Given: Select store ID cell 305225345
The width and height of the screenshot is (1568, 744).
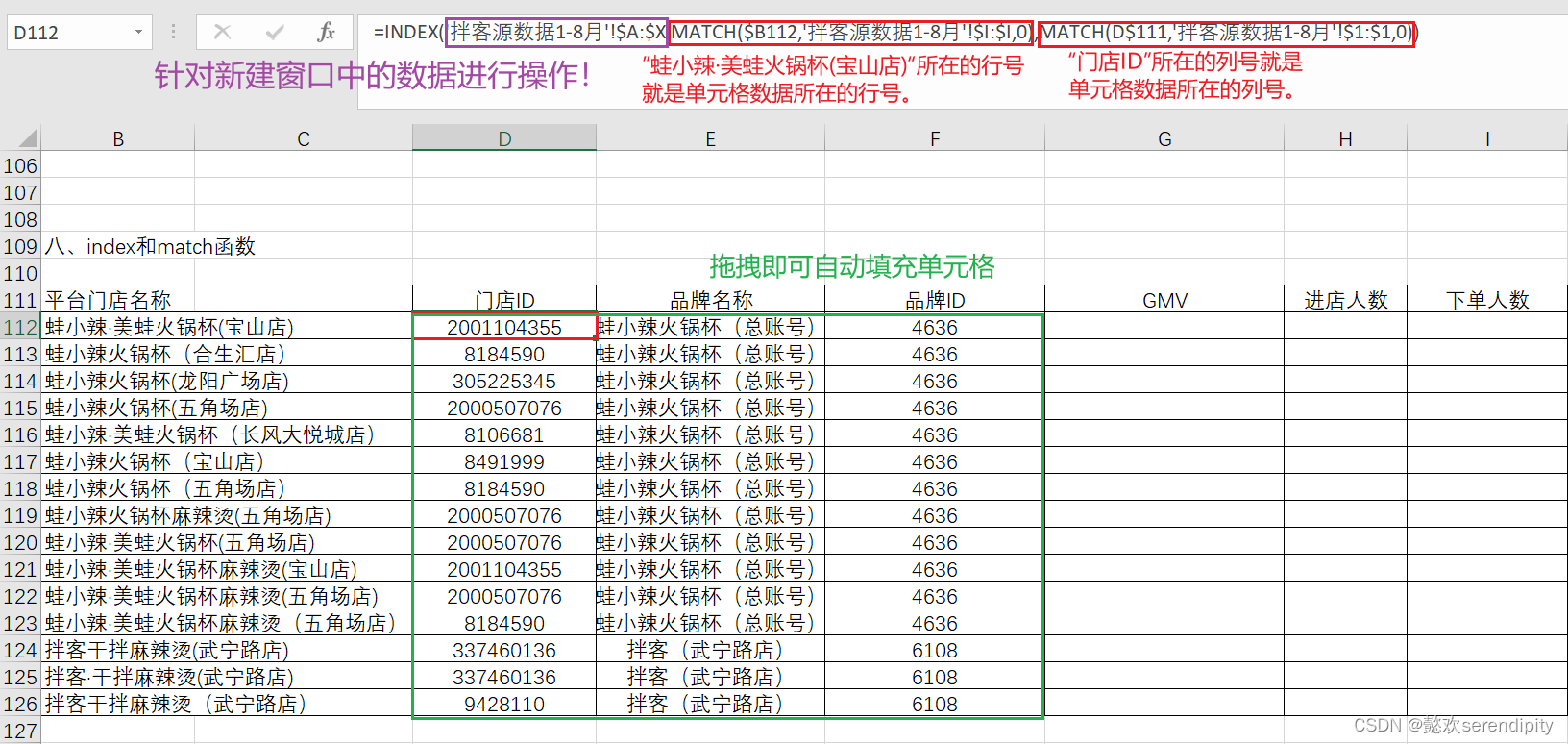Looking at the screenshot, I should (x=504, y=381).
